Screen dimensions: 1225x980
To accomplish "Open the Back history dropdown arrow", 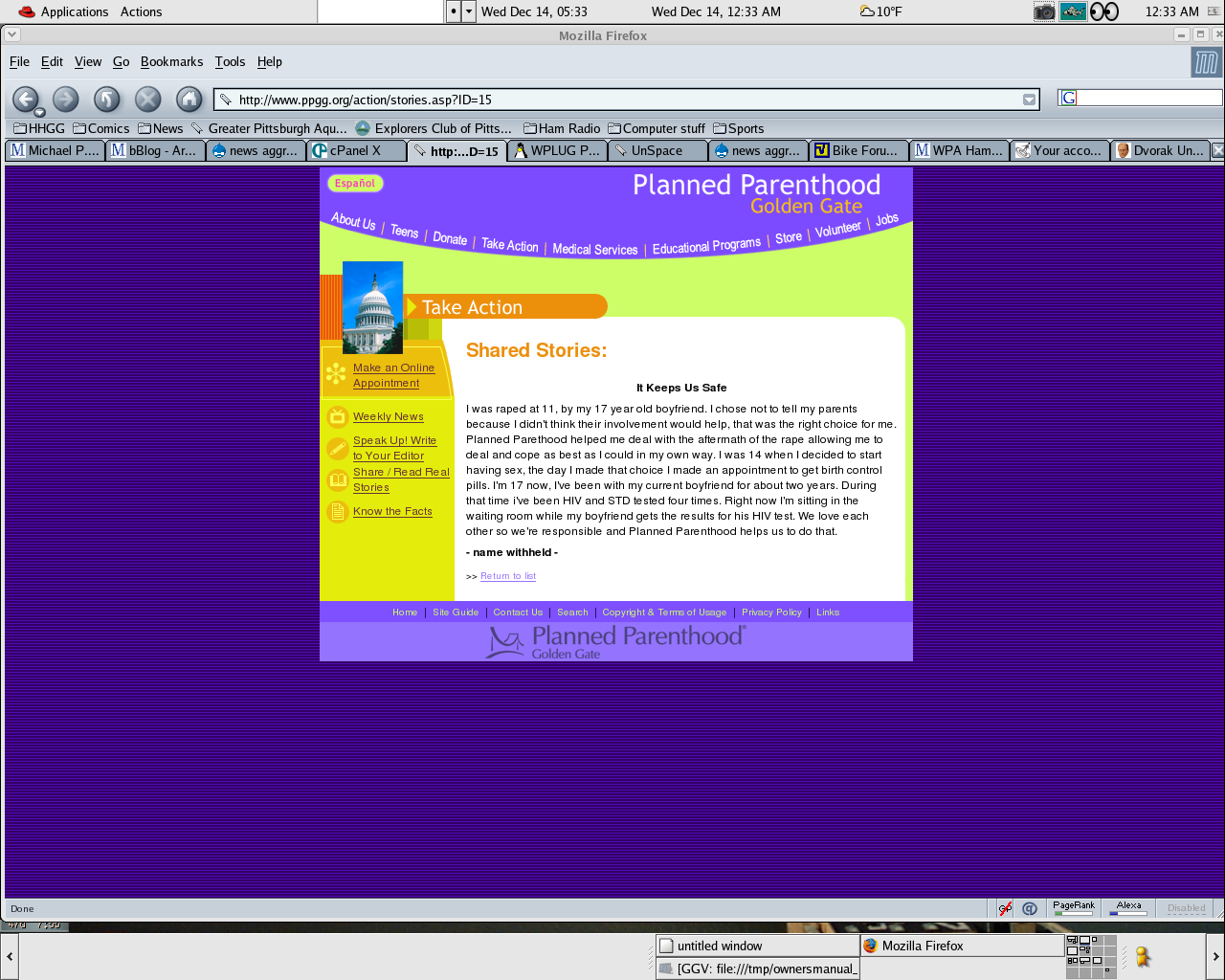I will point(39,112).
